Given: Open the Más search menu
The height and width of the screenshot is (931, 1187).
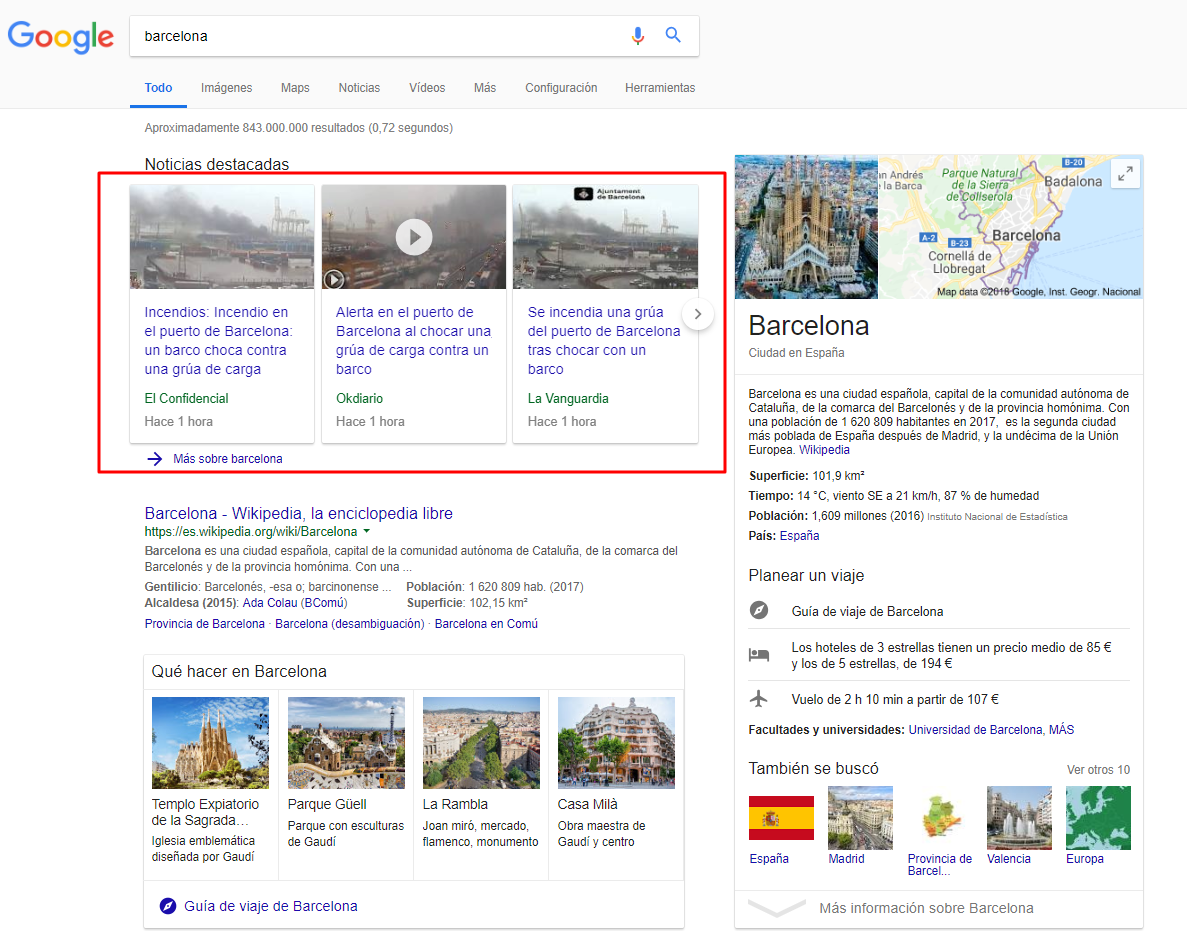Looking at the screenshot, I should pyautogui.click(x=485, y=88).
